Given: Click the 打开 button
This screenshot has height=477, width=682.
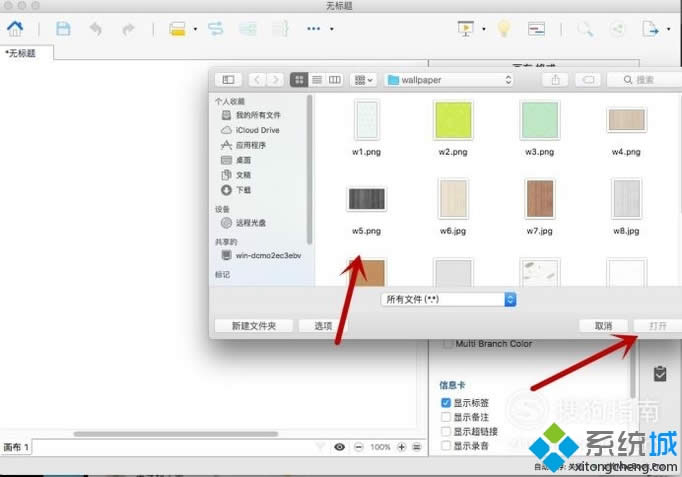Looking at the screenshot, I should click(657, 326).
